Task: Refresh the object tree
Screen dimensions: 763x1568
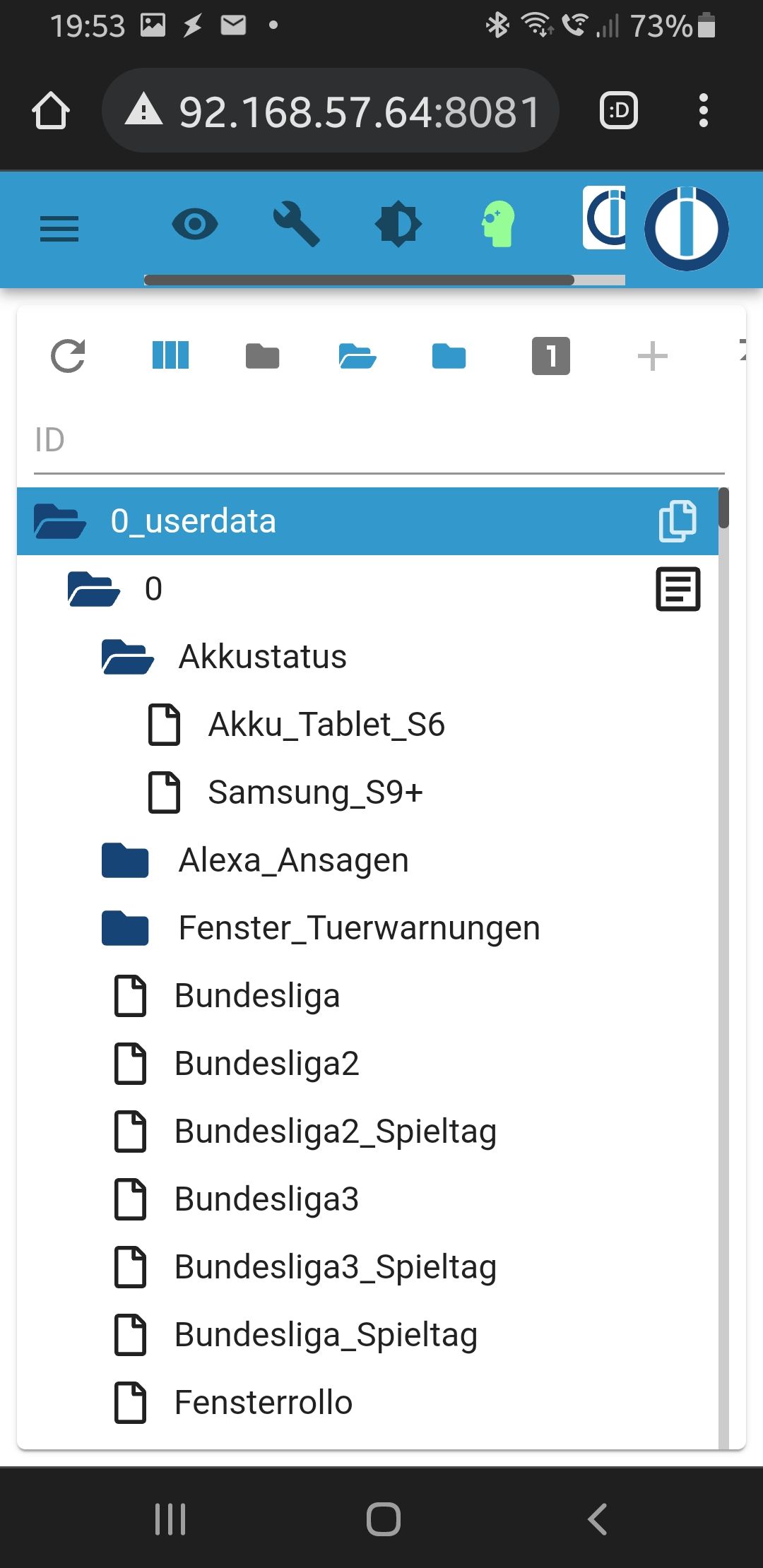Action: 69,356
